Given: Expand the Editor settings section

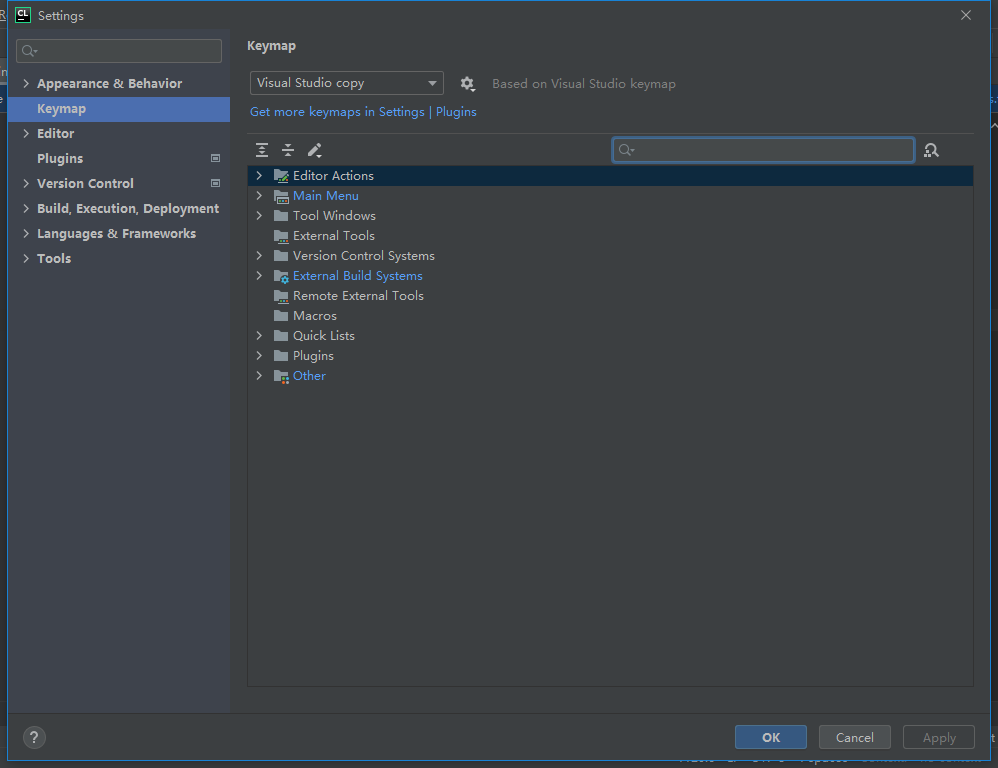Looking at the screenshot, I should click(26, 134).
